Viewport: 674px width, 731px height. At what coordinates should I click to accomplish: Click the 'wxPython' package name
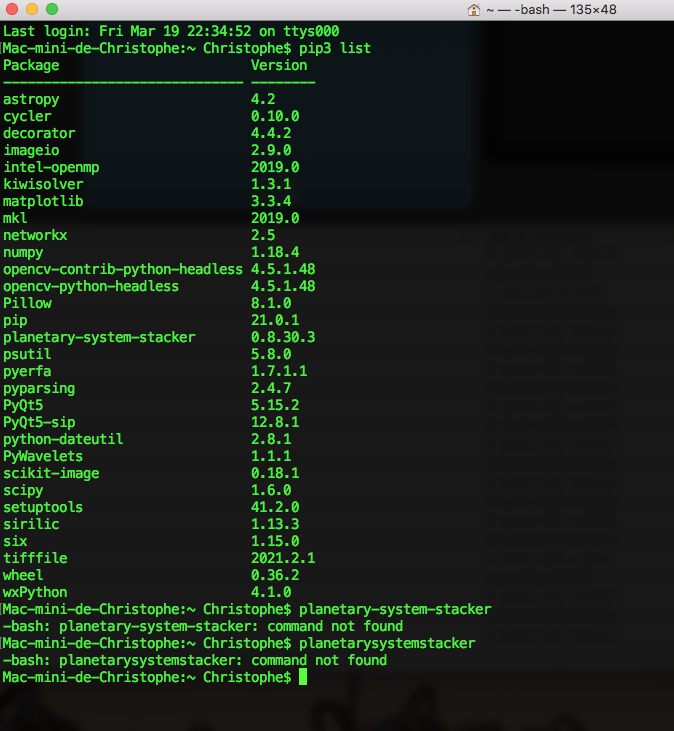[35, 593]
